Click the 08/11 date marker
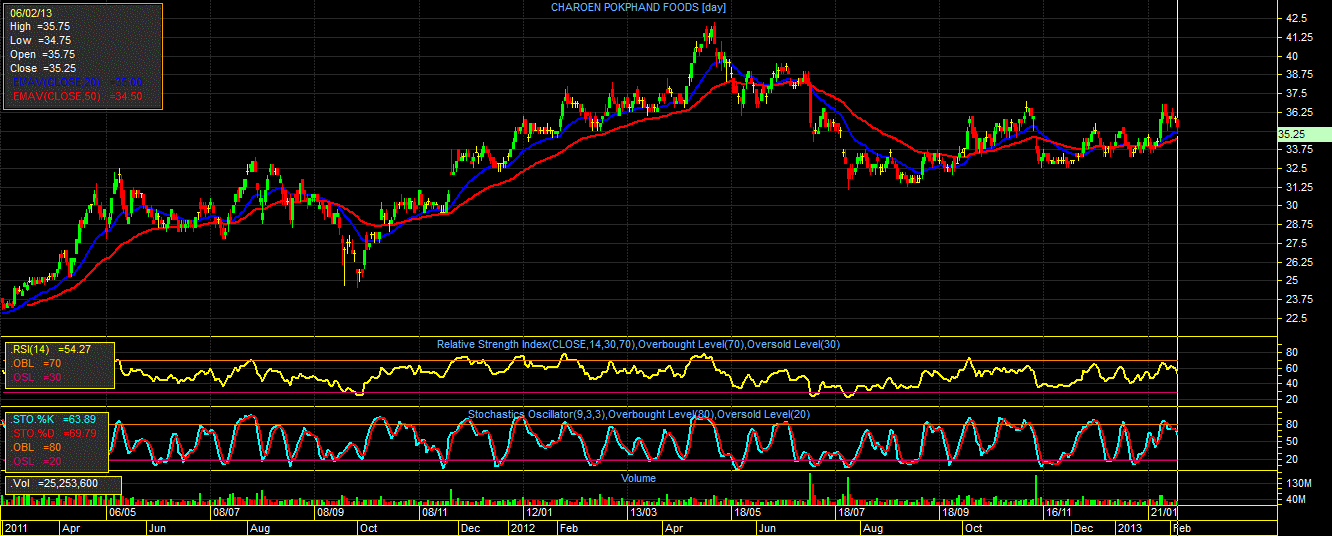This screenshot has height=536, width=1332. 435,512
